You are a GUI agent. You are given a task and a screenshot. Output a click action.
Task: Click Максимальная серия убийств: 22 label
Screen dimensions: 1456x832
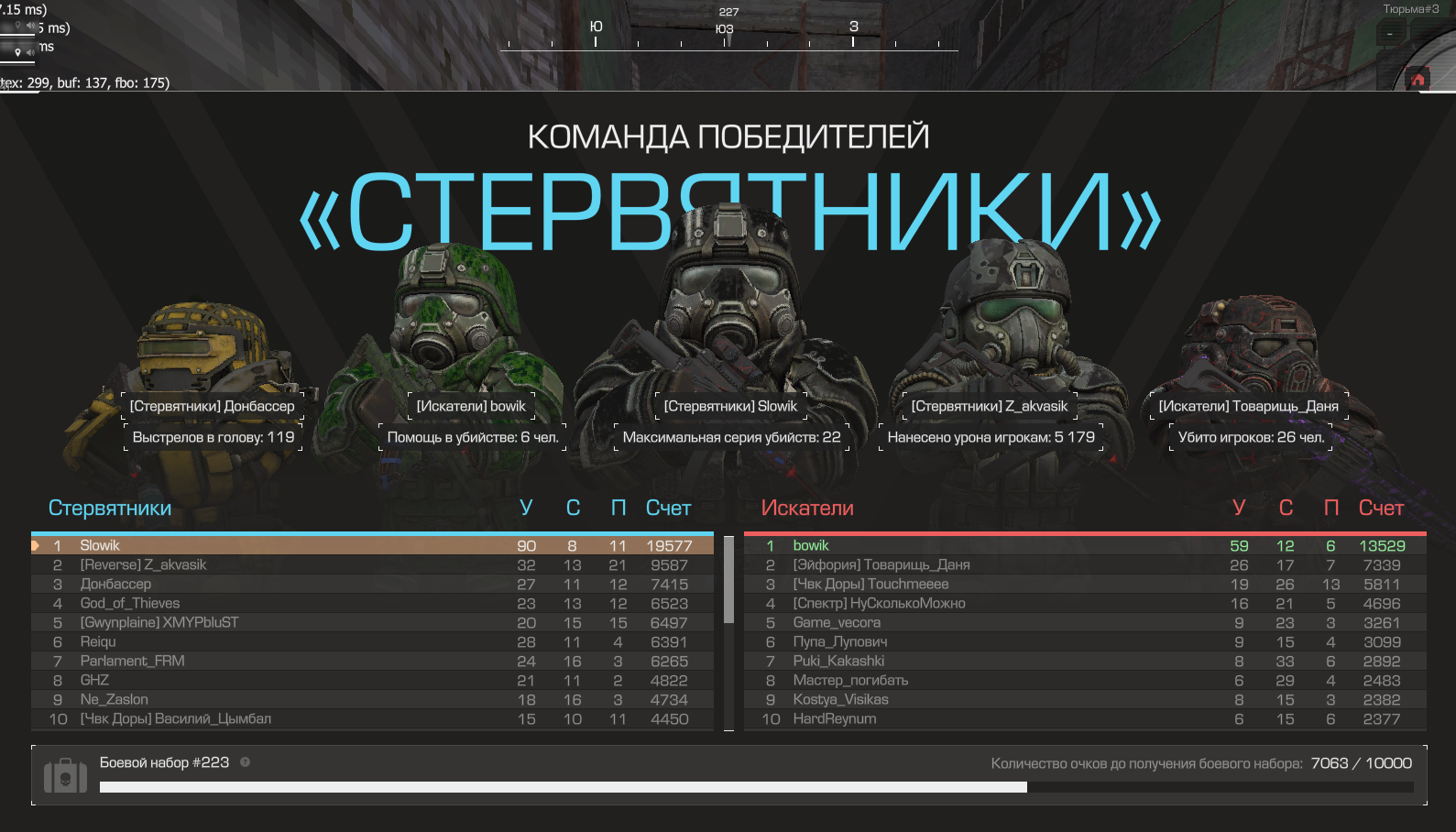click(x=731, y=437)
